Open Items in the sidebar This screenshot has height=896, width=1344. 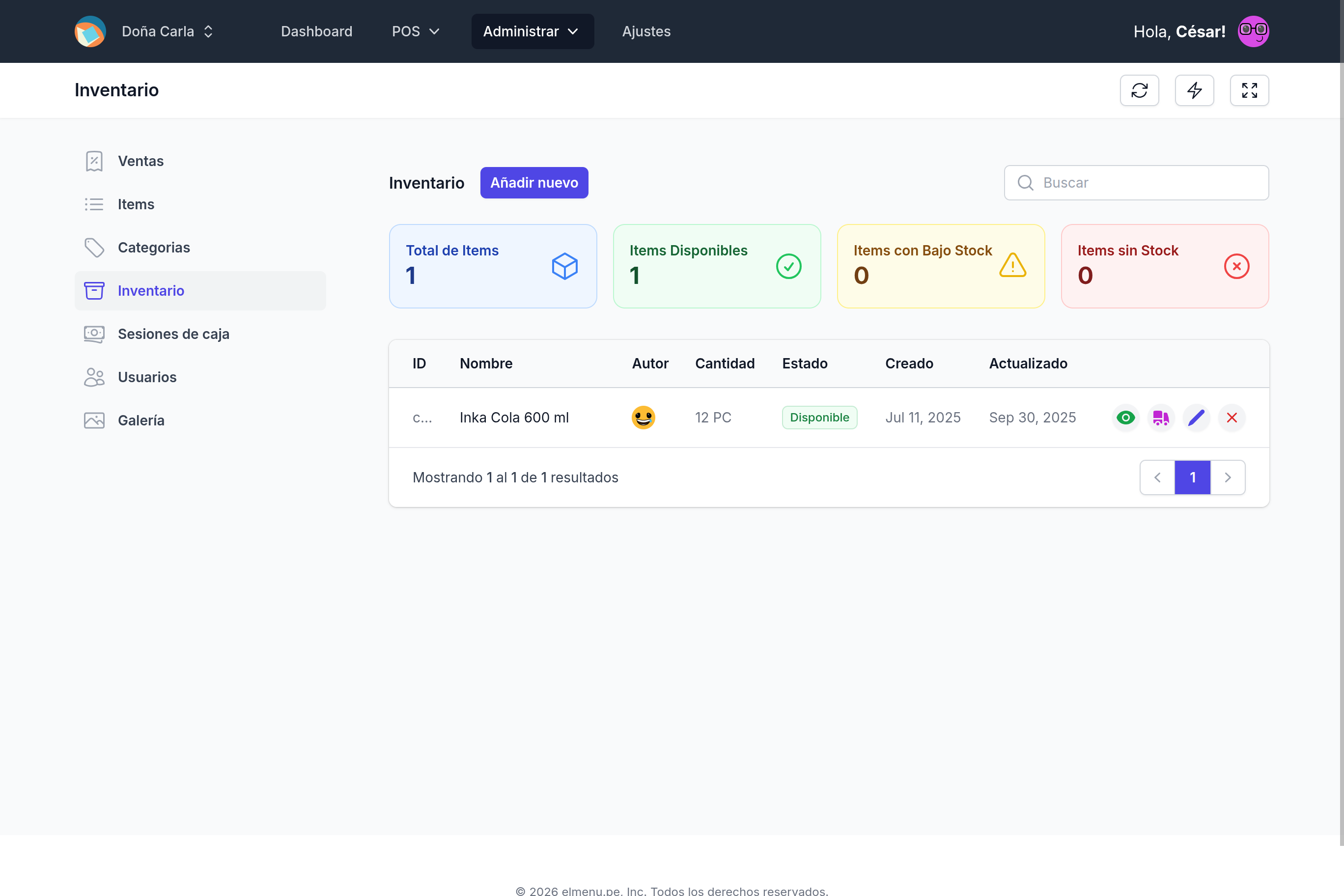[x=200, y=204]
